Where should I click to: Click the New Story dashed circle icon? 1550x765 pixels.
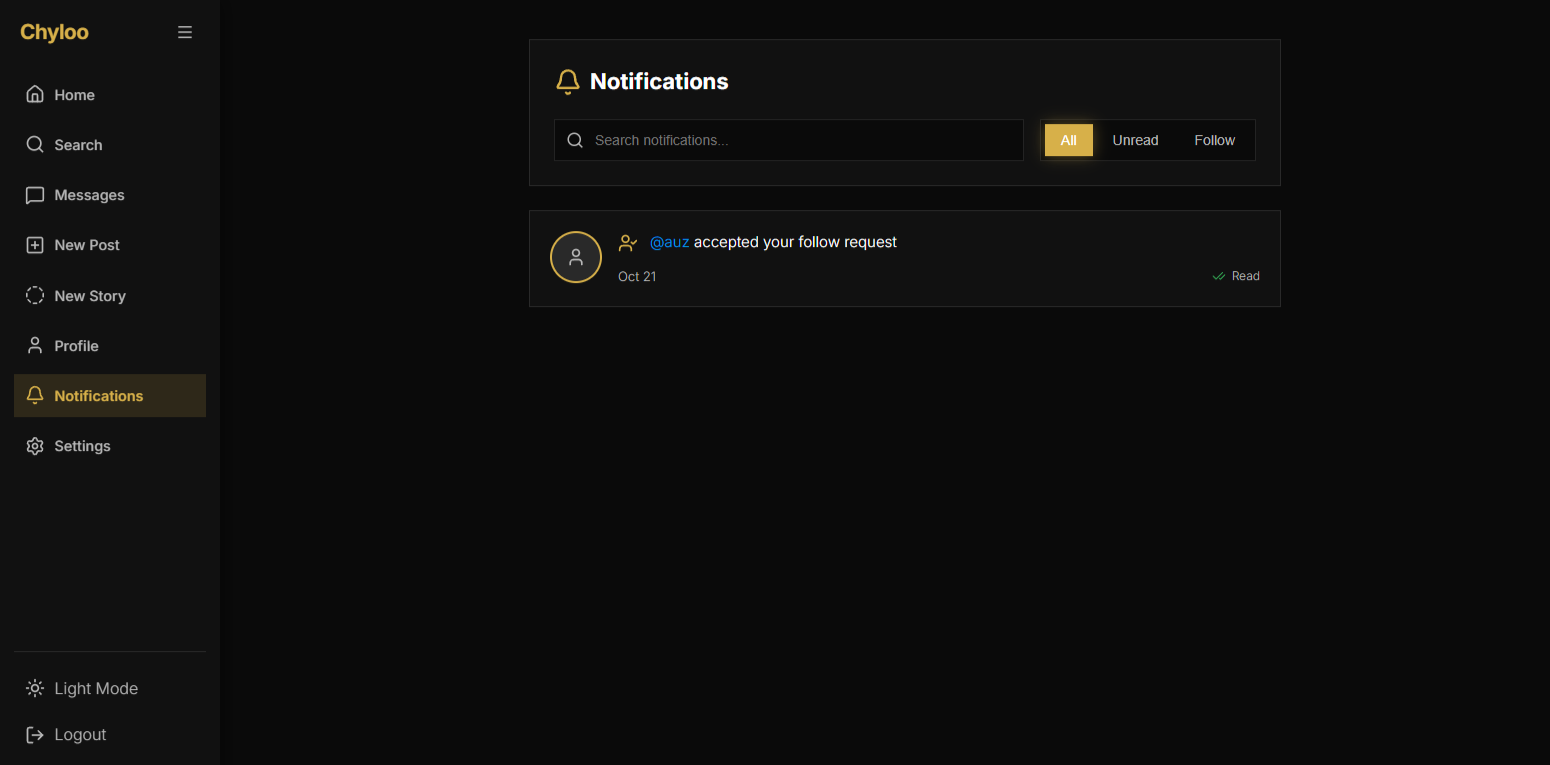coord(35,296)
